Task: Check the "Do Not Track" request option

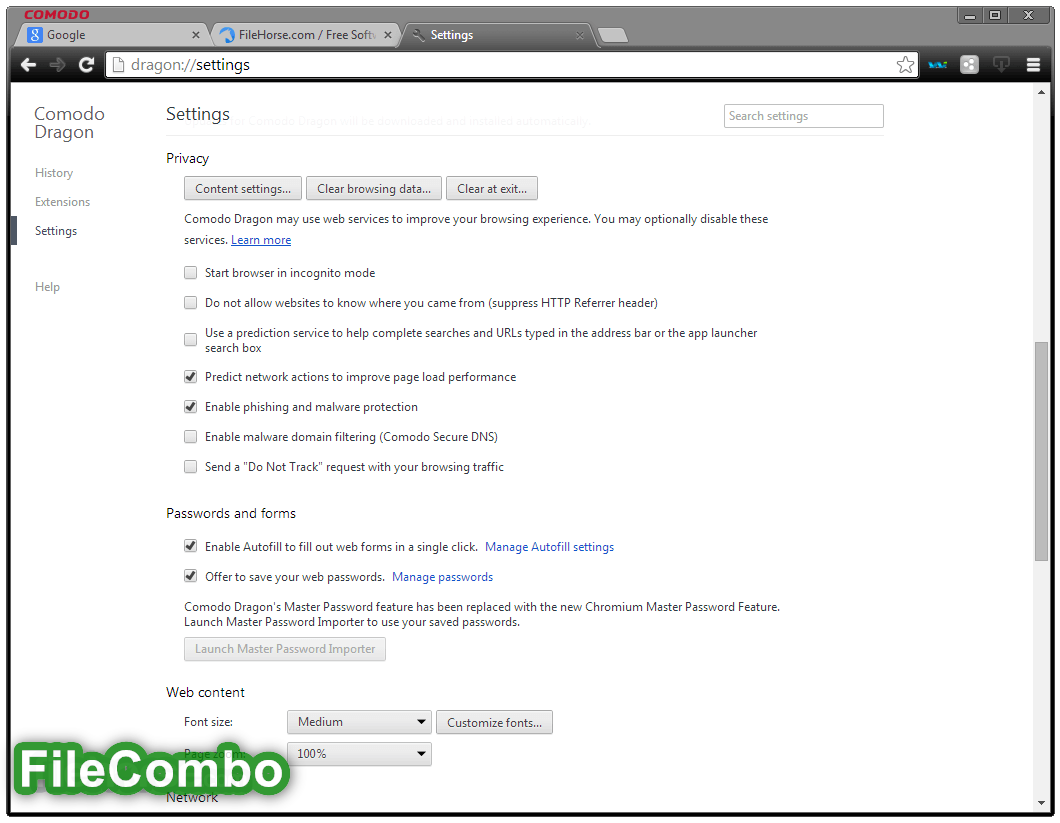Action: coord(191,467)
